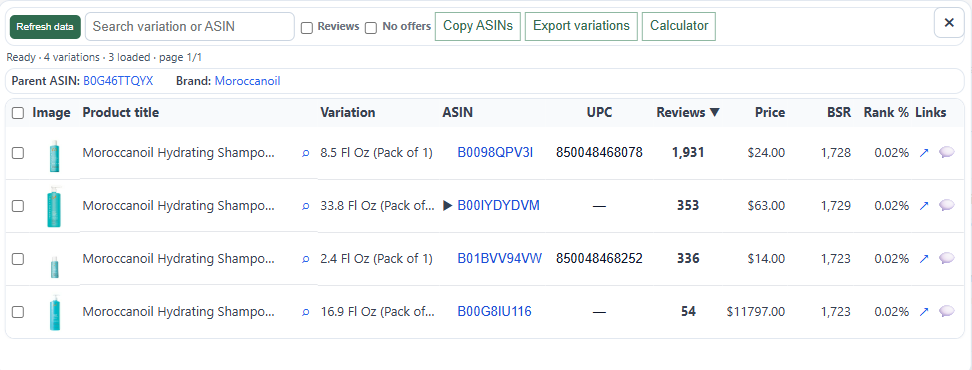The height and width of the screenshot is (370, 972).
Task: Click the UPC column header
Action: [x=599, y=113]
